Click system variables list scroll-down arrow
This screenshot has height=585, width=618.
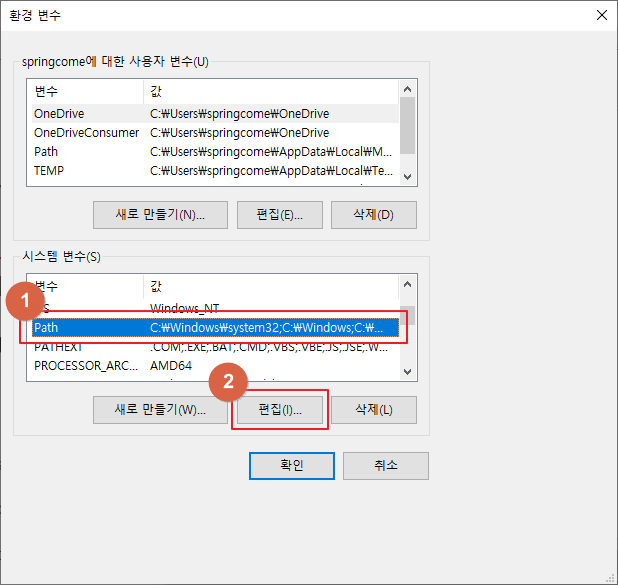407,371
